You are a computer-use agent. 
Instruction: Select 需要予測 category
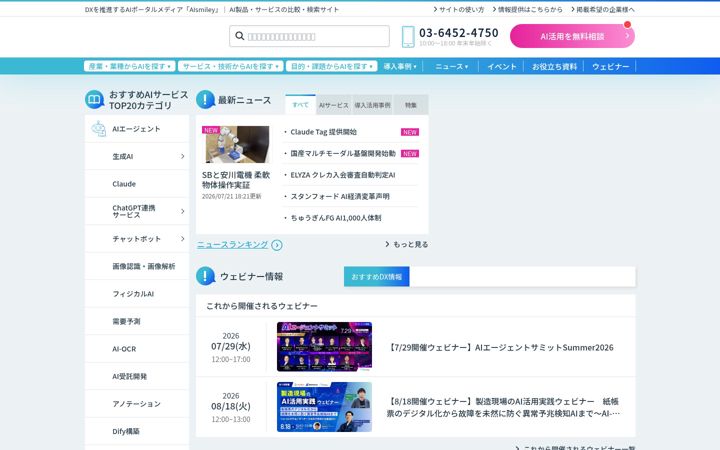click(137, 321)
